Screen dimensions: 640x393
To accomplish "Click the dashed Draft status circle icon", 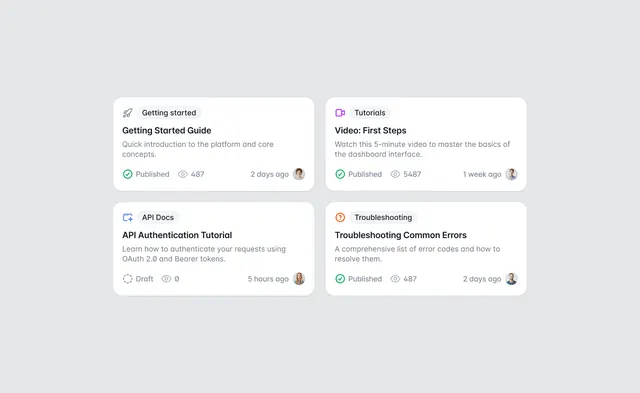I will click(127, 279).
